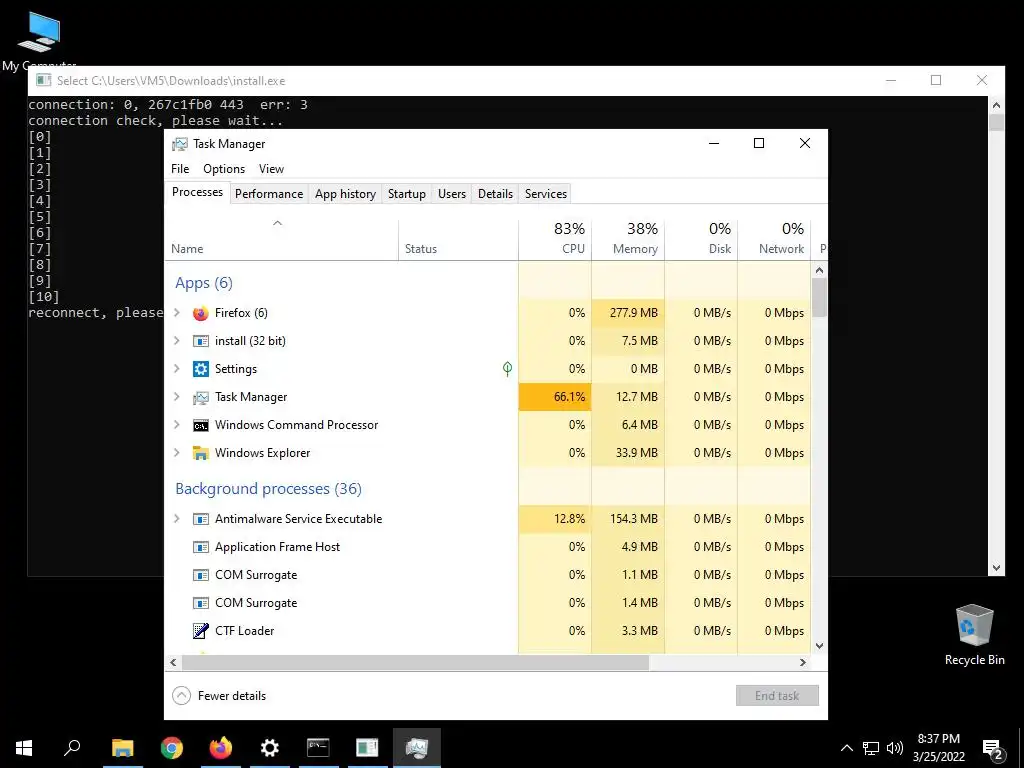Click the Task Manager vertical scrollbar thumb

tap(820, 298)
